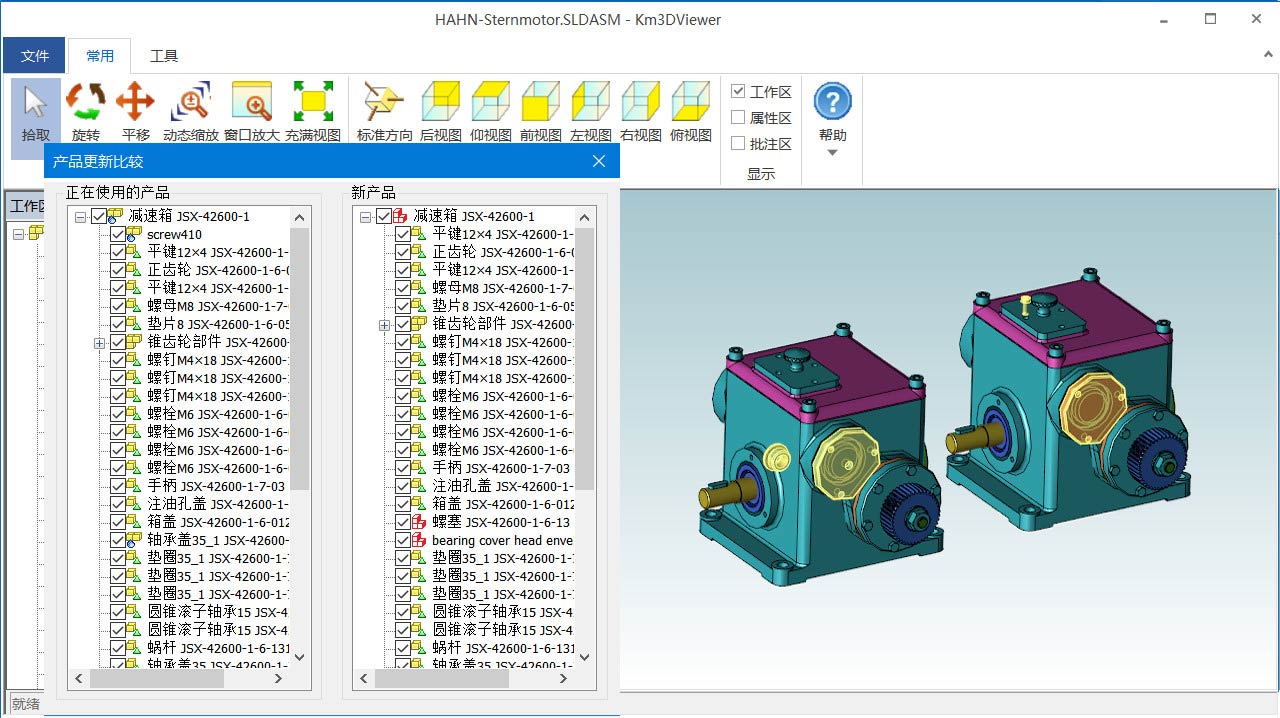
Task: Uncheck screw410 in the current product tree
Action: 118,235
